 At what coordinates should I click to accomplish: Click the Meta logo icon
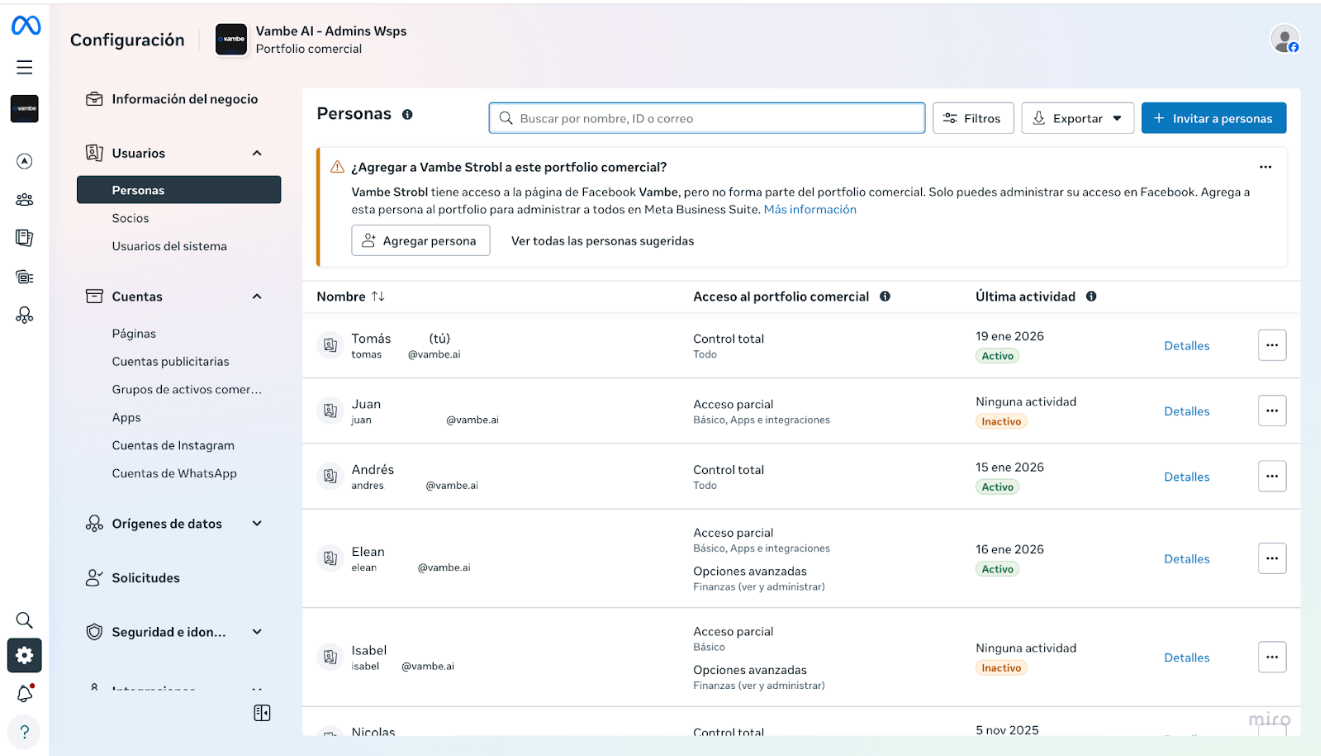[25, 27]
